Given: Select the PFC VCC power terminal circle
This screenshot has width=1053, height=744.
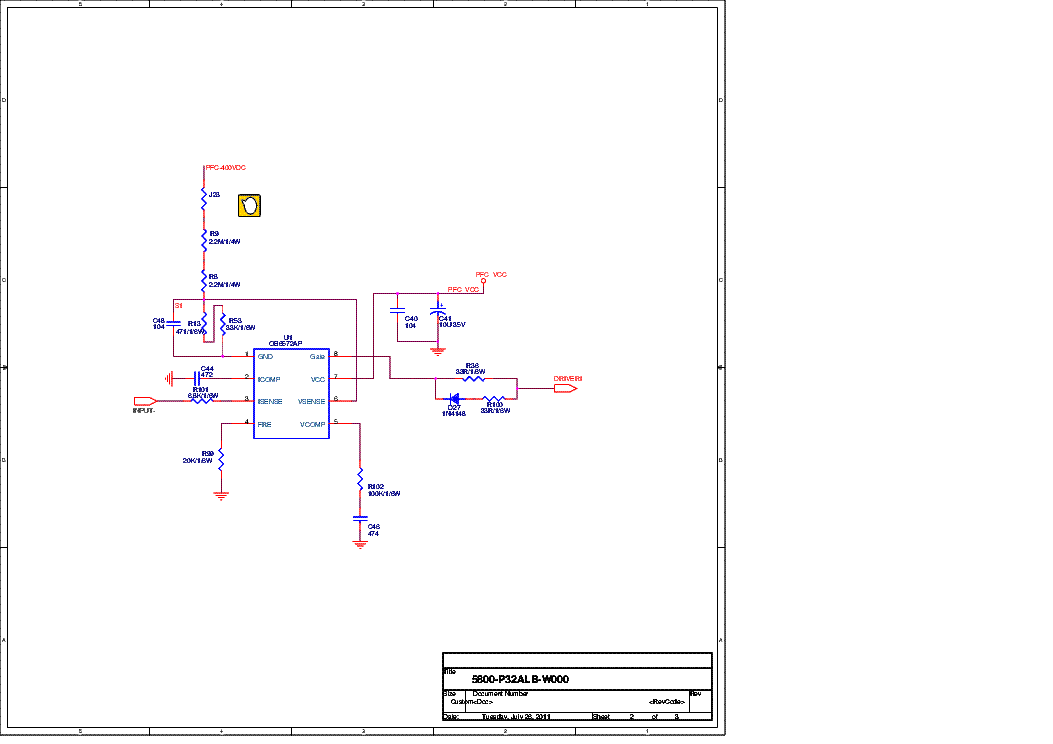Looking at the screenshot, I should point(483,281).
